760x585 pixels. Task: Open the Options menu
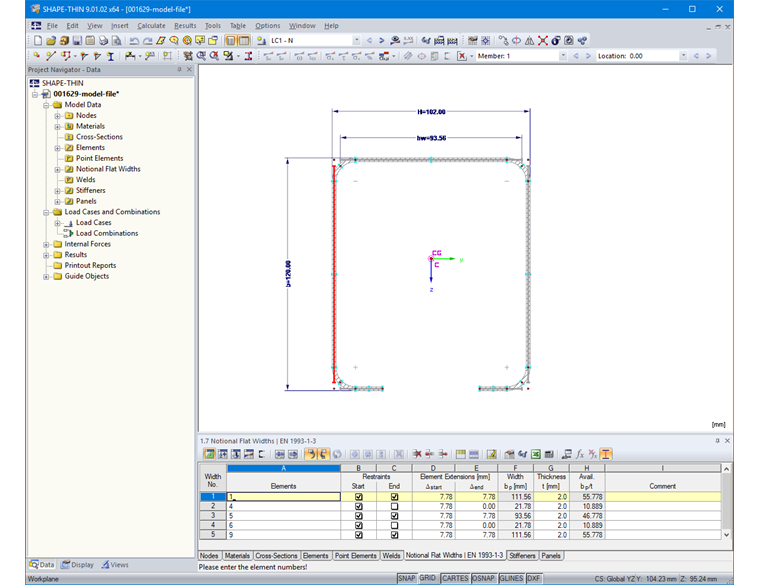point(268,26)
